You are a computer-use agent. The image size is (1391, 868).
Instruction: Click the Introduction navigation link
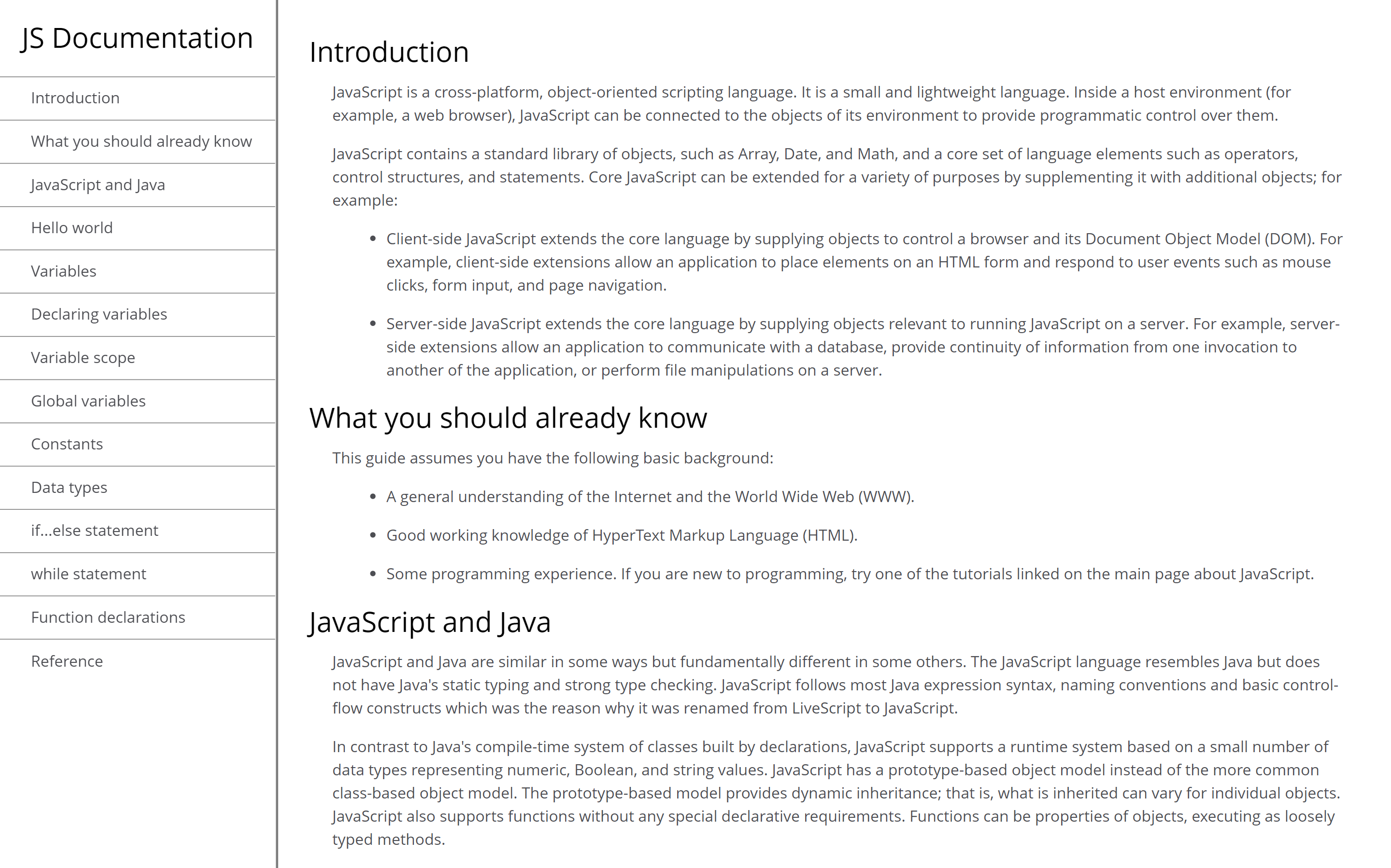pos(76,97)
